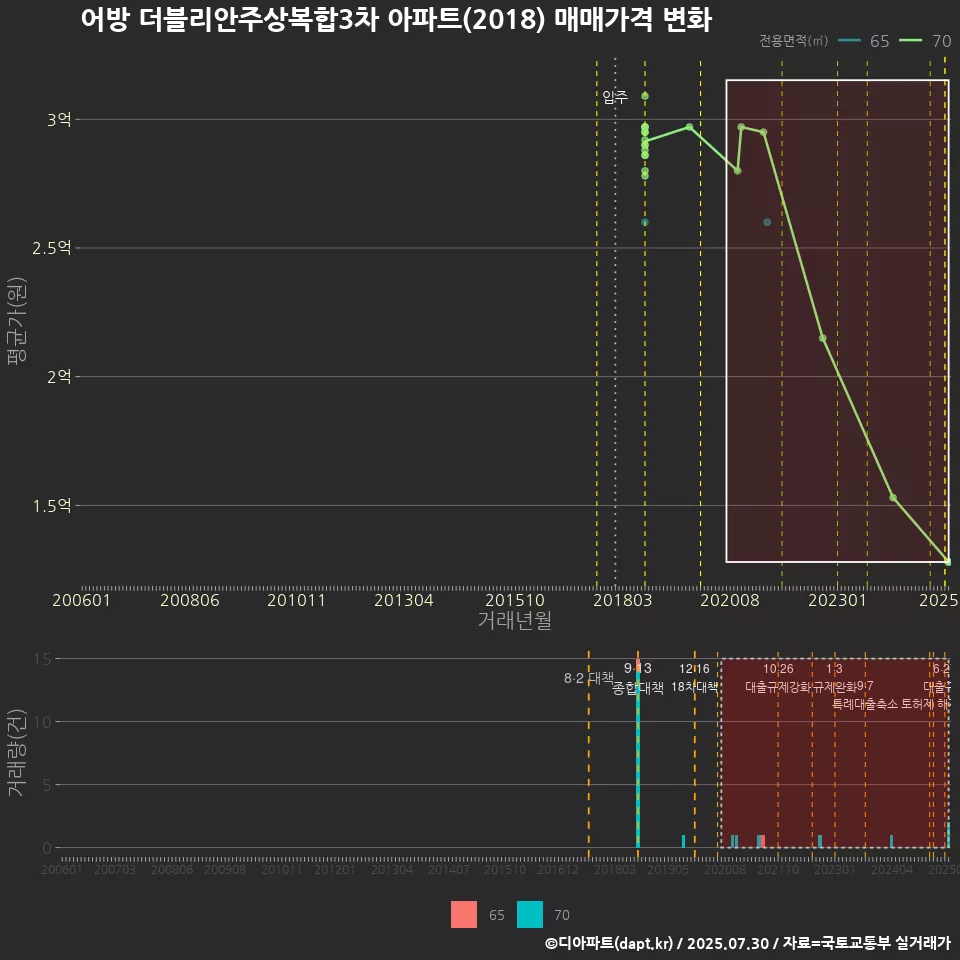The image size is (960, 960).
Task: Click the 거래년월 axis title
Action: (514, 620)
